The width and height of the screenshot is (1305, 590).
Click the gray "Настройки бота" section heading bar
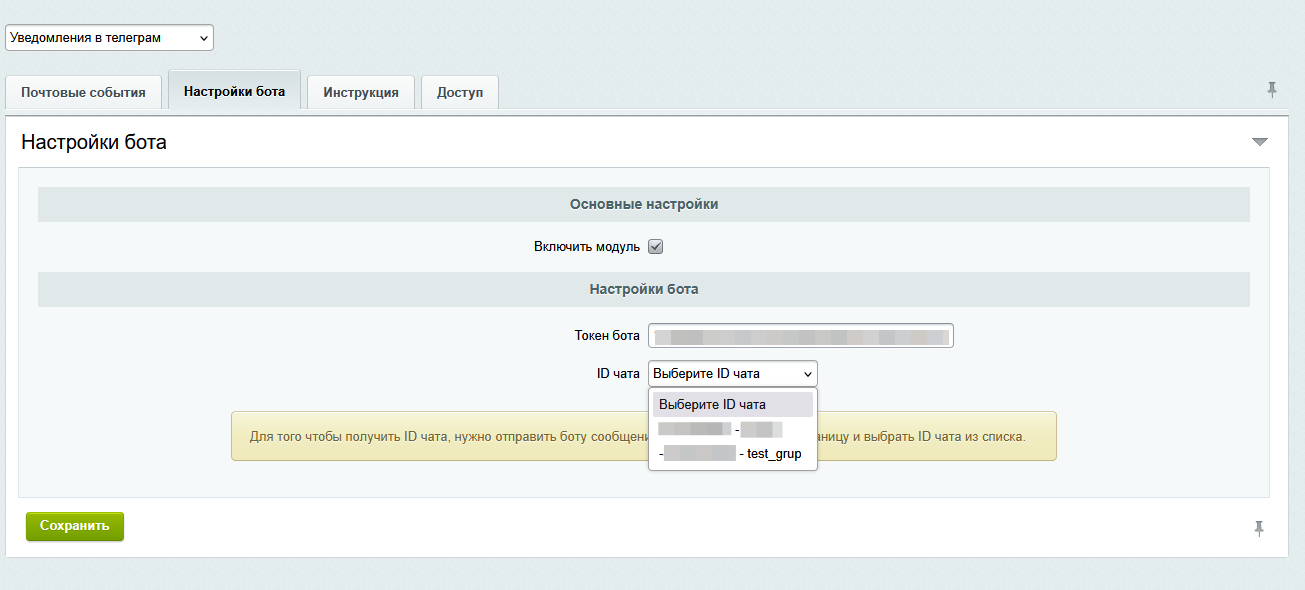click(x=643, y=289)
